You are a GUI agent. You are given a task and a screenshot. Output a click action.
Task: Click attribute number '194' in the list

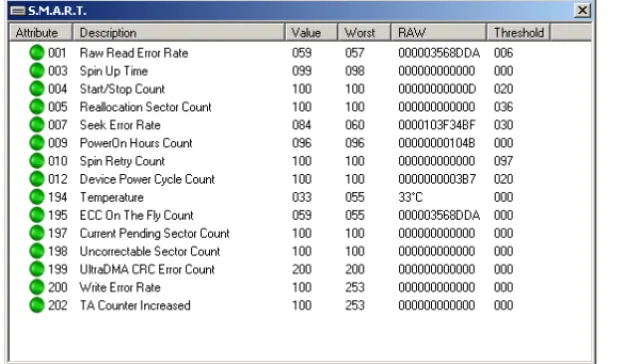[x=58, y=197]
